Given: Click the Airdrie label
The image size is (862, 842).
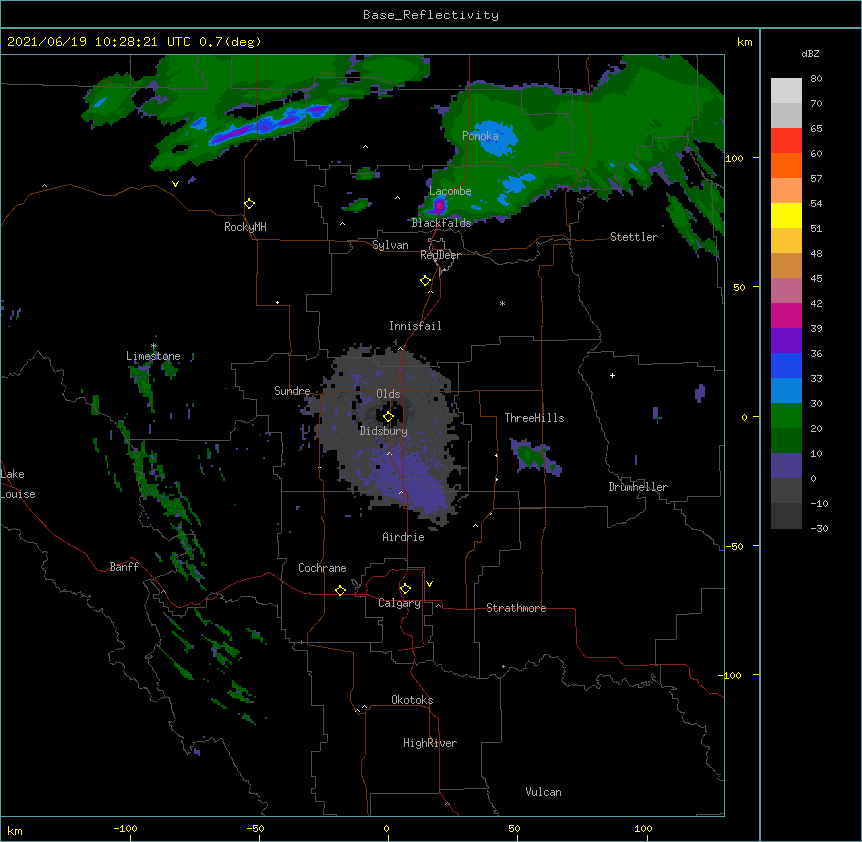Looking at the screenshot, I should [x=404, y=537].
